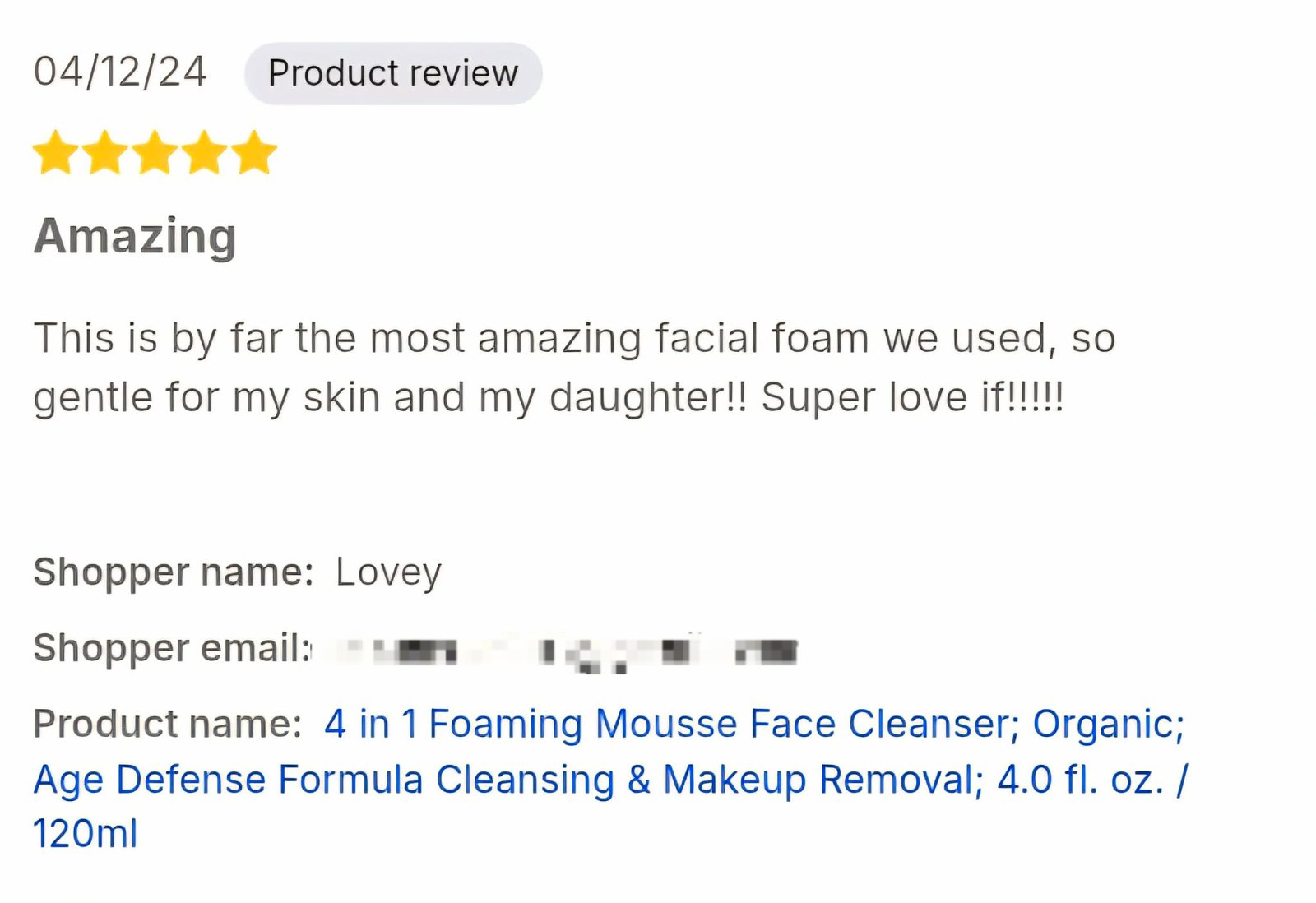Click the first yellow rating star
Screen dimensions: 1316x903
pyautogui.click(x=56, y=153)
